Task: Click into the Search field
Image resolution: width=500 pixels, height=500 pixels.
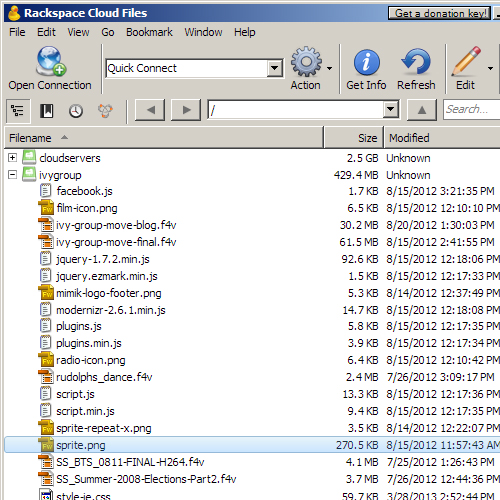Action: (x=472, y=109)
